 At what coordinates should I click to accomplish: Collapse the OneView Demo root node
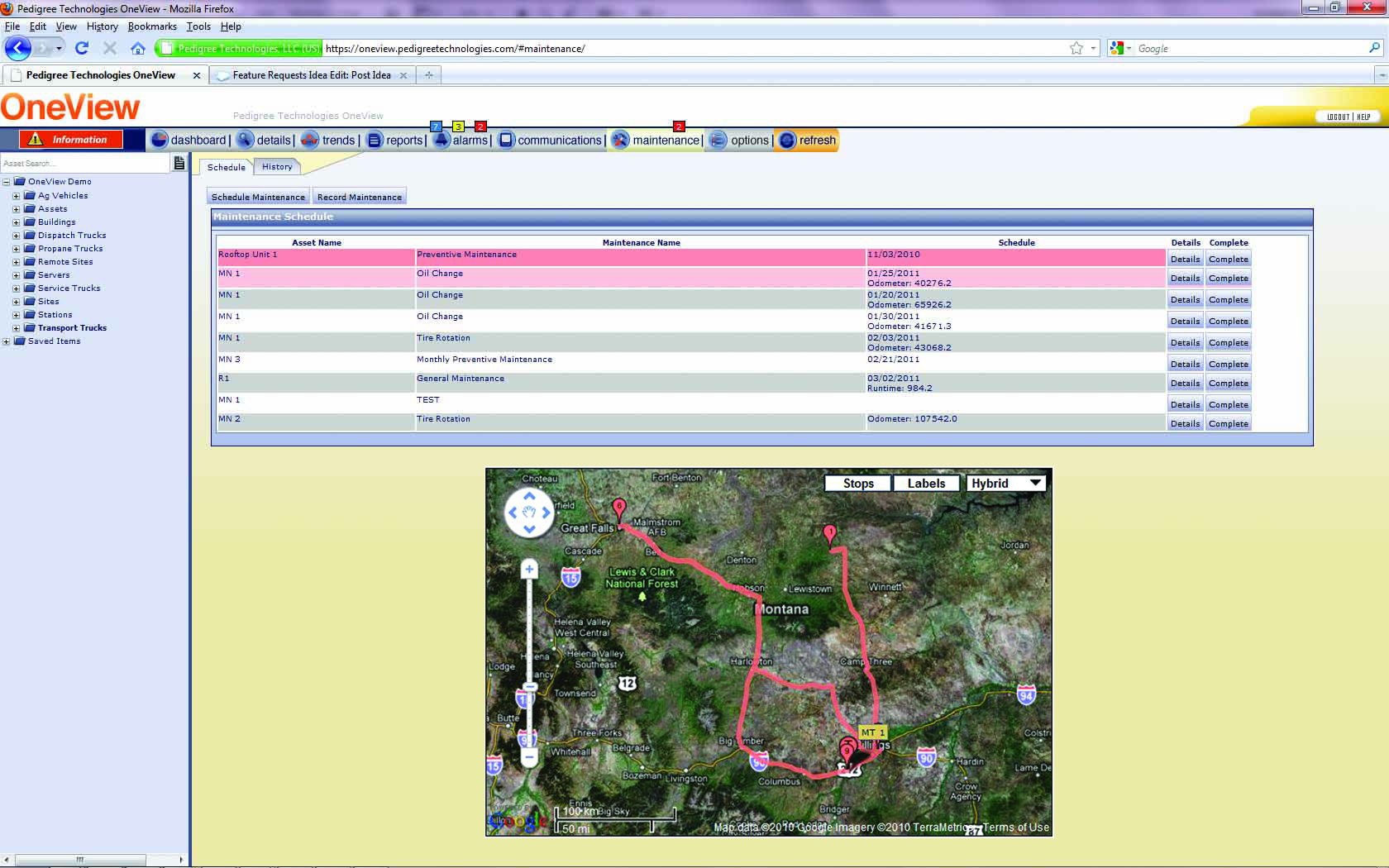[6, 182]
